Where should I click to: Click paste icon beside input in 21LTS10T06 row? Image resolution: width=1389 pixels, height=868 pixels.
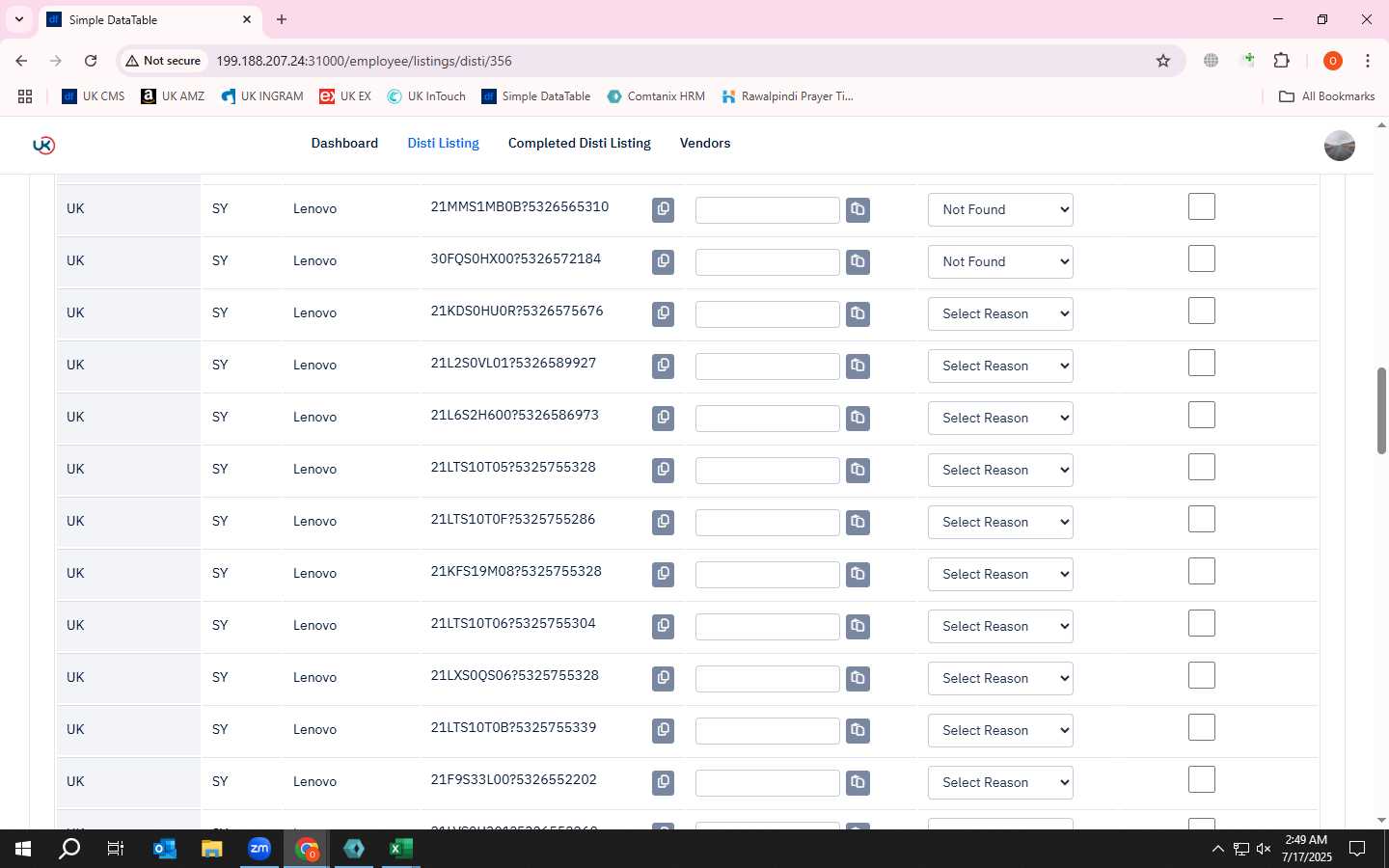pyautogui.click(x=858, y=626)
